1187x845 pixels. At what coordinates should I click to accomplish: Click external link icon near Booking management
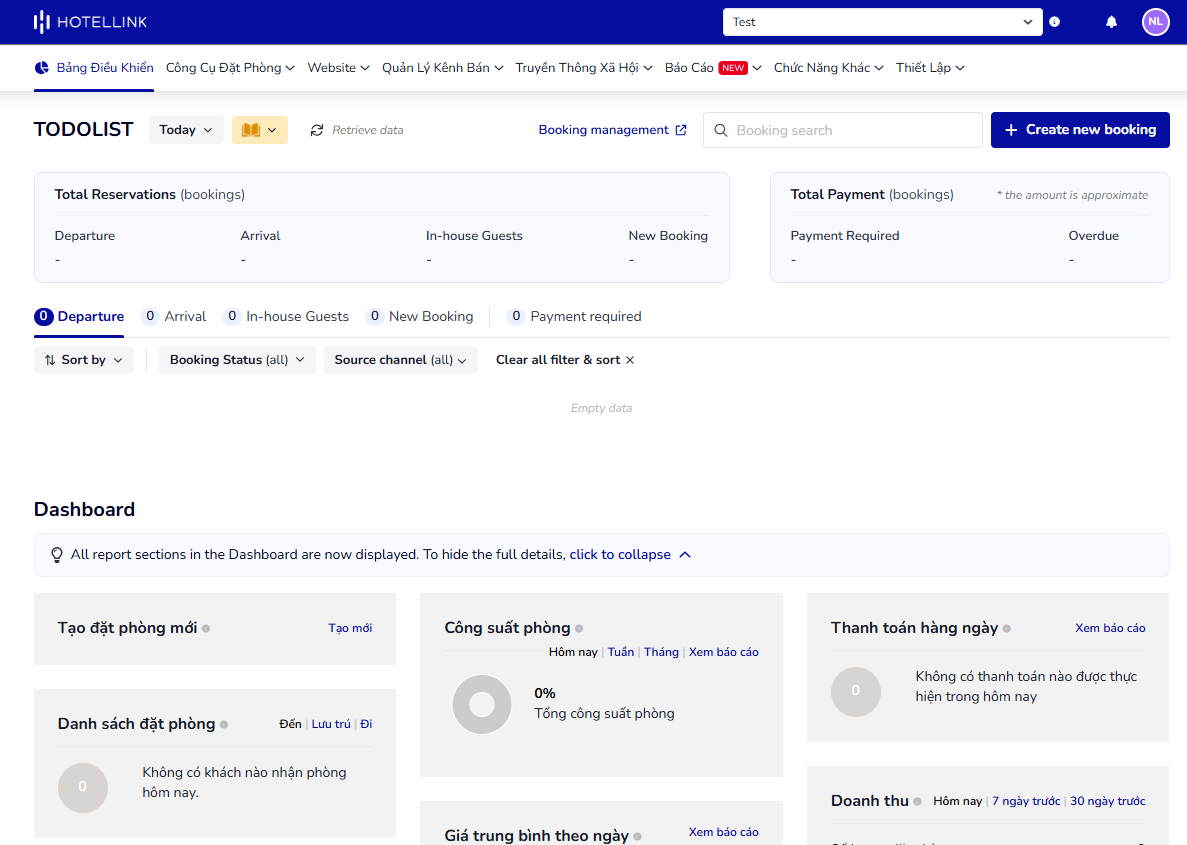tap(681, 130)
